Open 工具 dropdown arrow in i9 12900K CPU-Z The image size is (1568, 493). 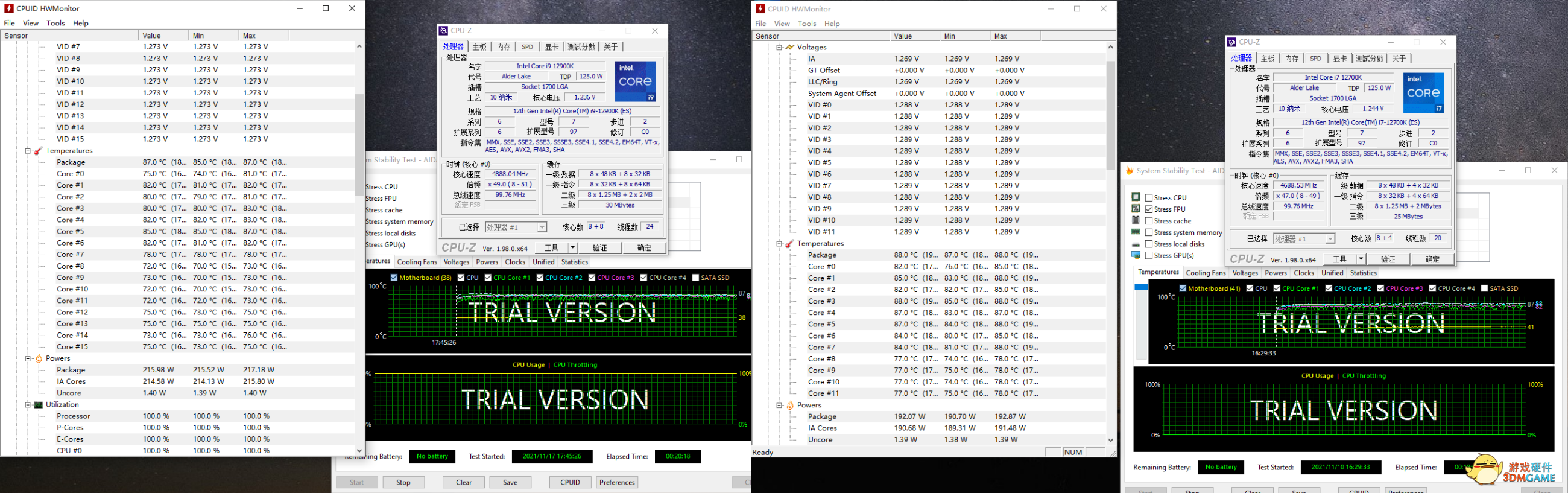572,248
